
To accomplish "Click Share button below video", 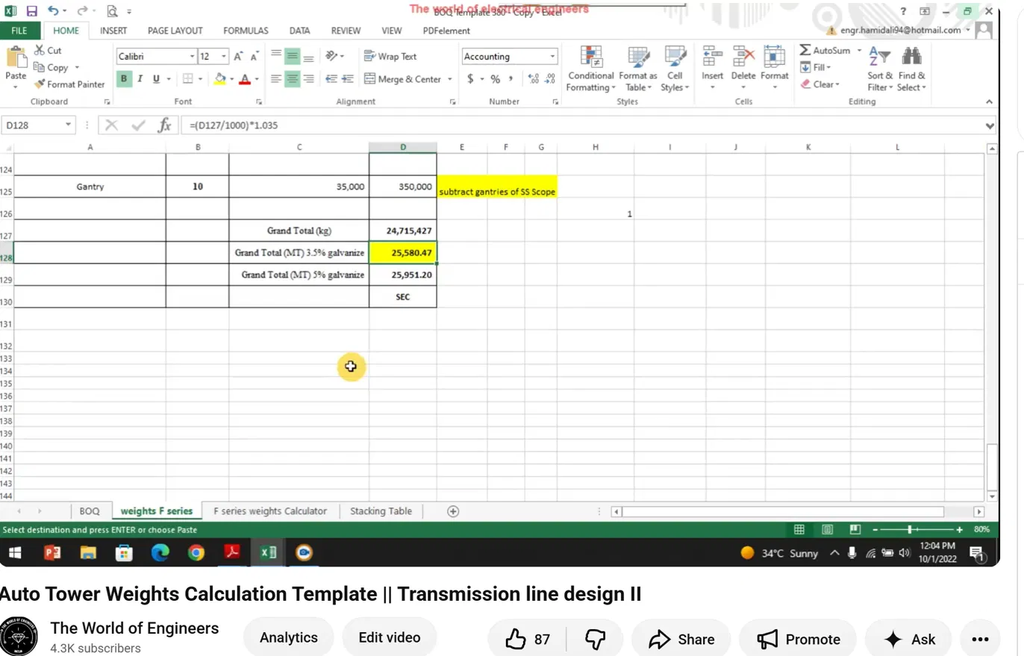I will tap(681, 638).
